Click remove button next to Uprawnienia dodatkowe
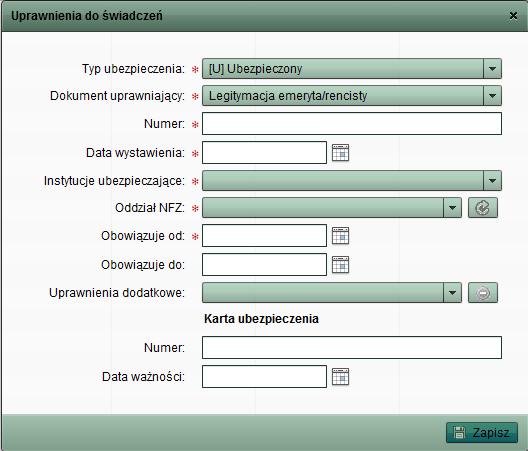The height and width of the screenshot is (451, 528). tap(483, 292)
